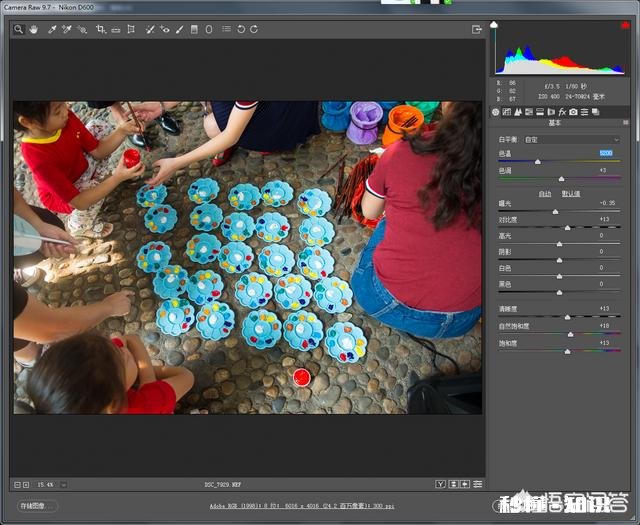Adjust the shadows (阴影) slider
This screenshot has height=525, width=640.
[560, 260]
